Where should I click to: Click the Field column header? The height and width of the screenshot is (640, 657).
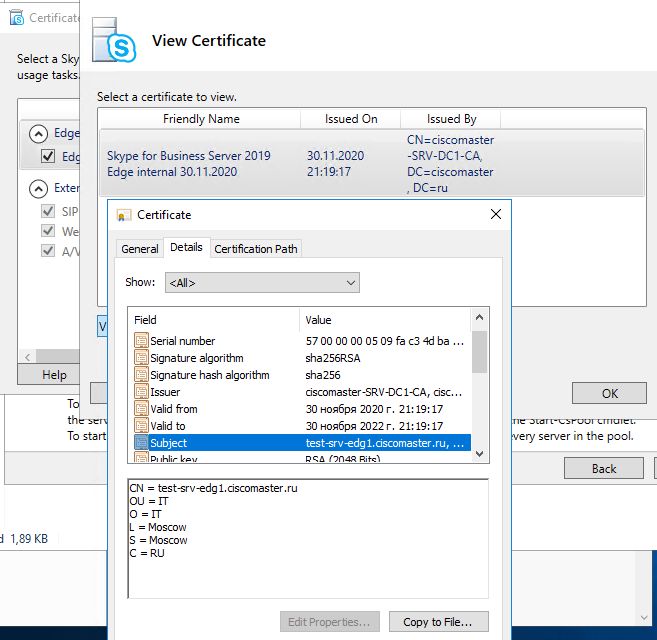click(215, 320)
